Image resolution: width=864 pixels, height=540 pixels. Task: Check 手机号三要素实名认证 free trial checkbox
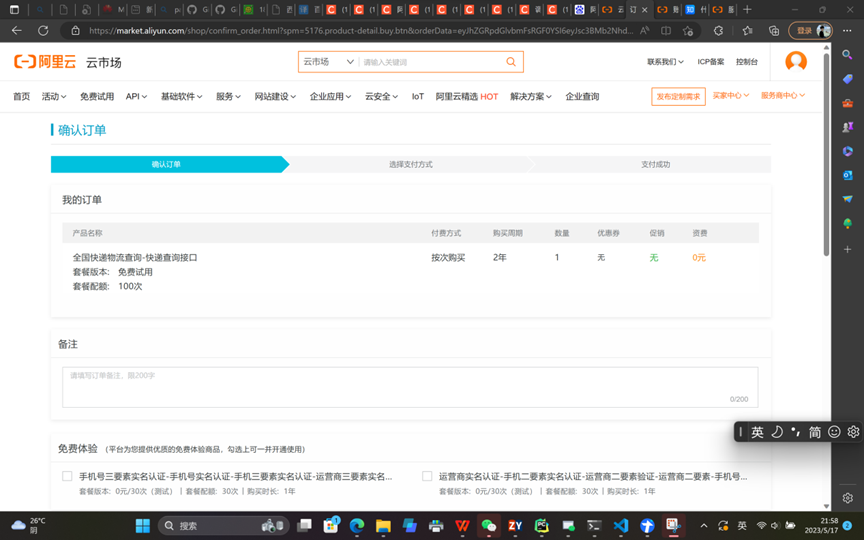[x=67, y=476]
